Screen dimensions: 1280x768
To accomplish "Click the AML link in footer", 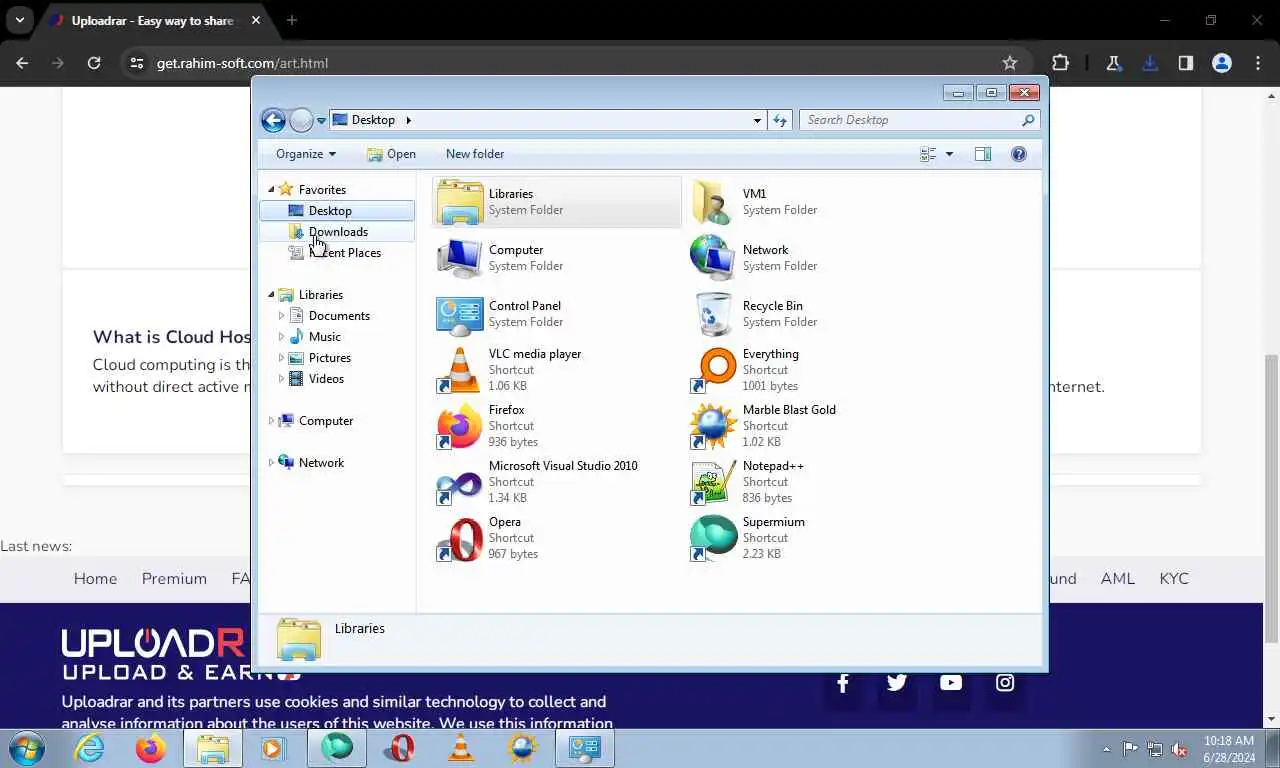I will (1118, 579).
